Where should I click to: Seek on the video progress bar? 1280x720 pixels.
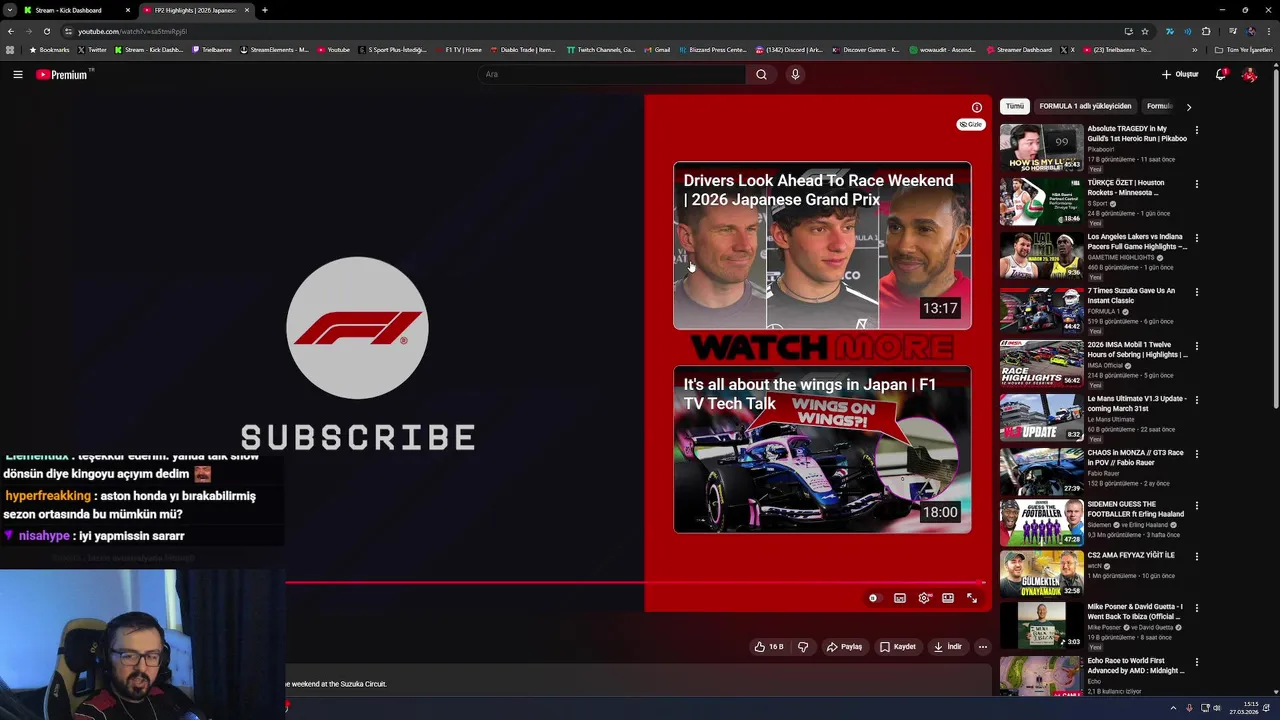[636, 582]
